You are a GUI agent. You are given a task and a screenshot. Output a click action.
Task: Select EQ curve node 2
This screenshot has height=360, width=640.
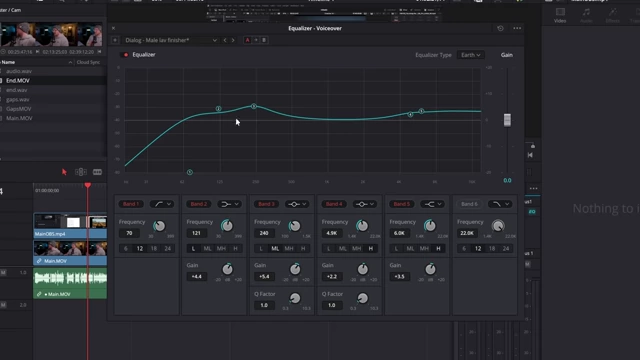point(218,109)
